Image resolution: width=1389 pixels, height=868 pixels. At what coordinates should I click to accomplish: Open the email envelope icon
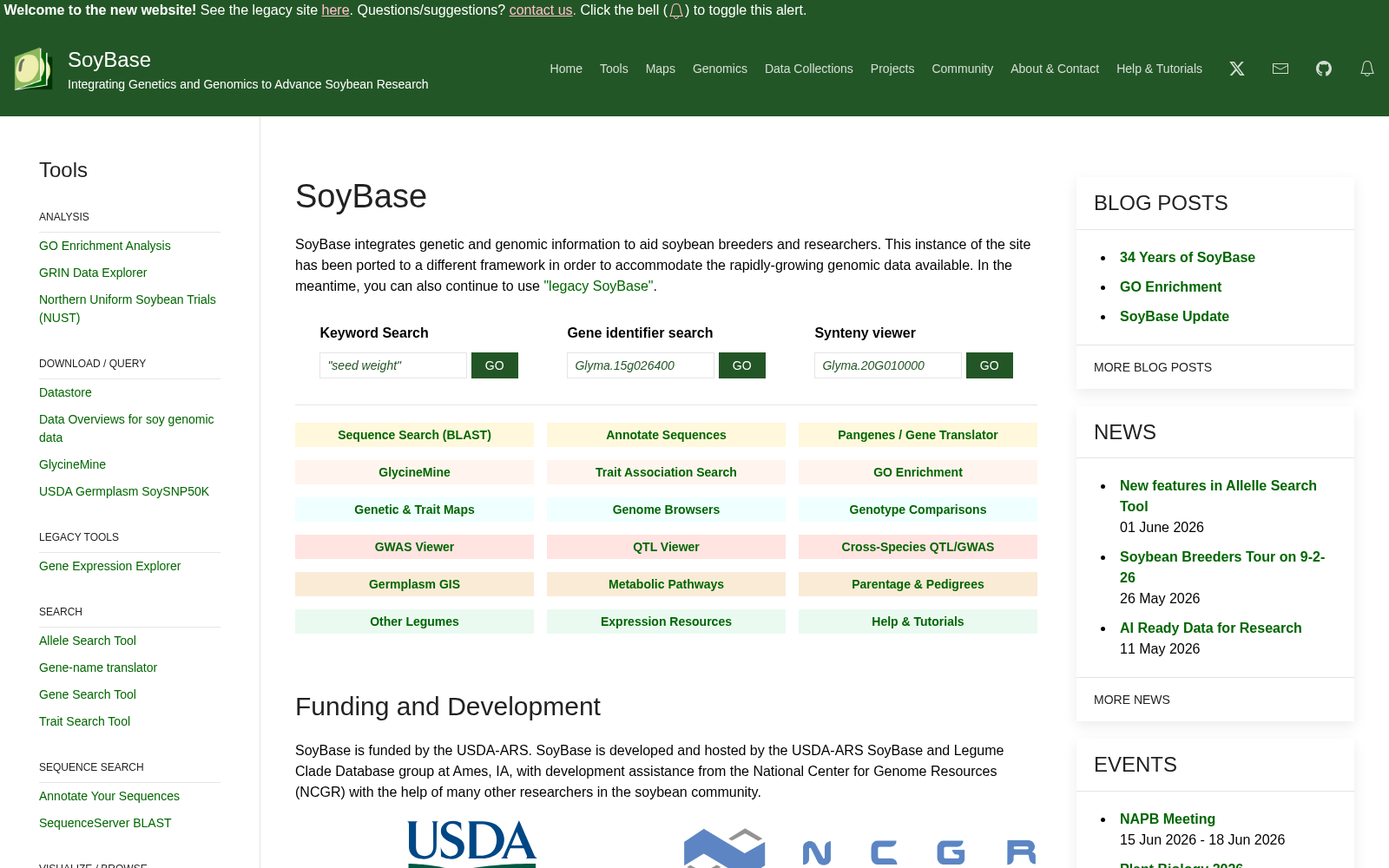1280,69
